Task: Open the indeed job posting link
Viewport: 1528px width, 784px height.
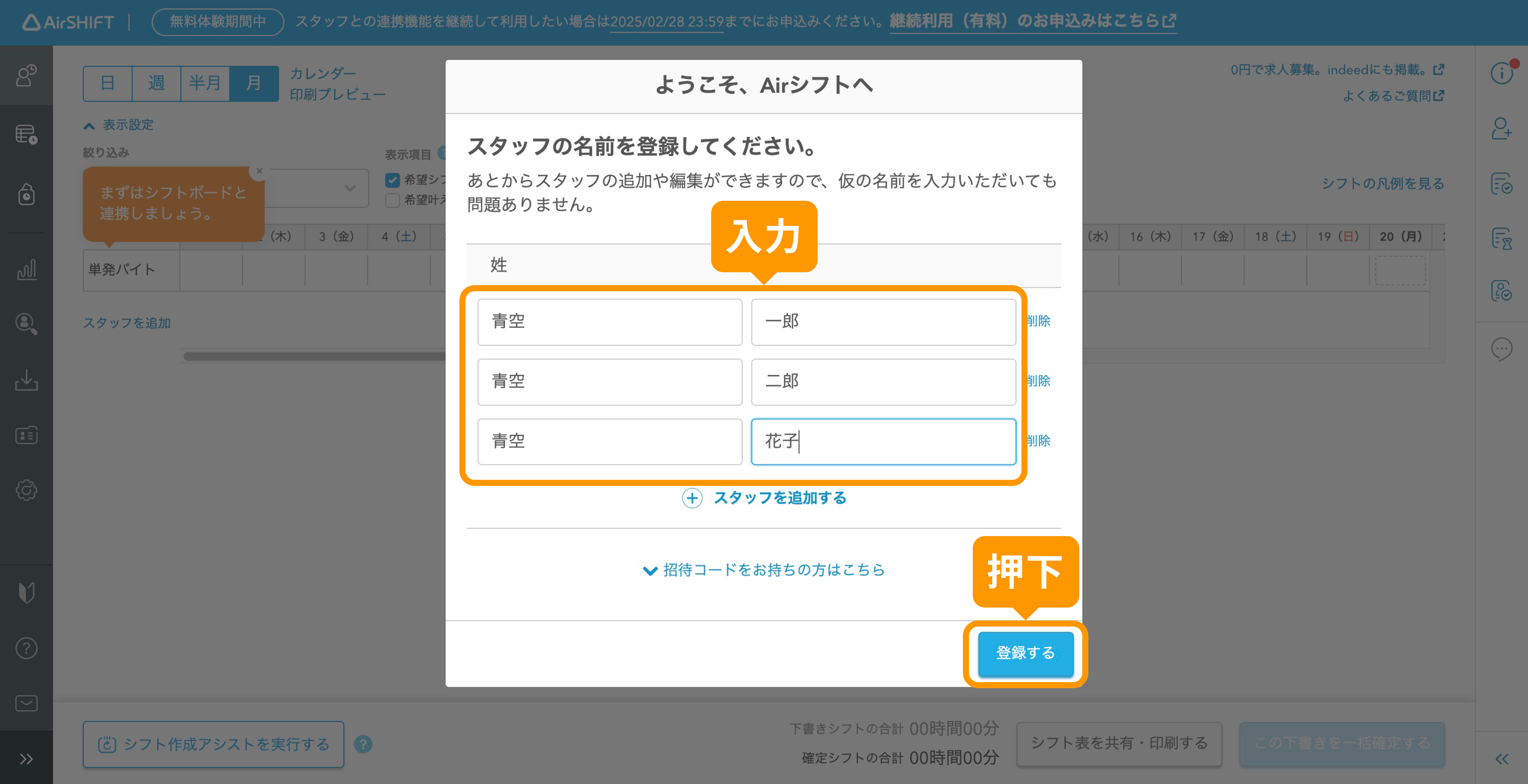Action: (1337, 70)
